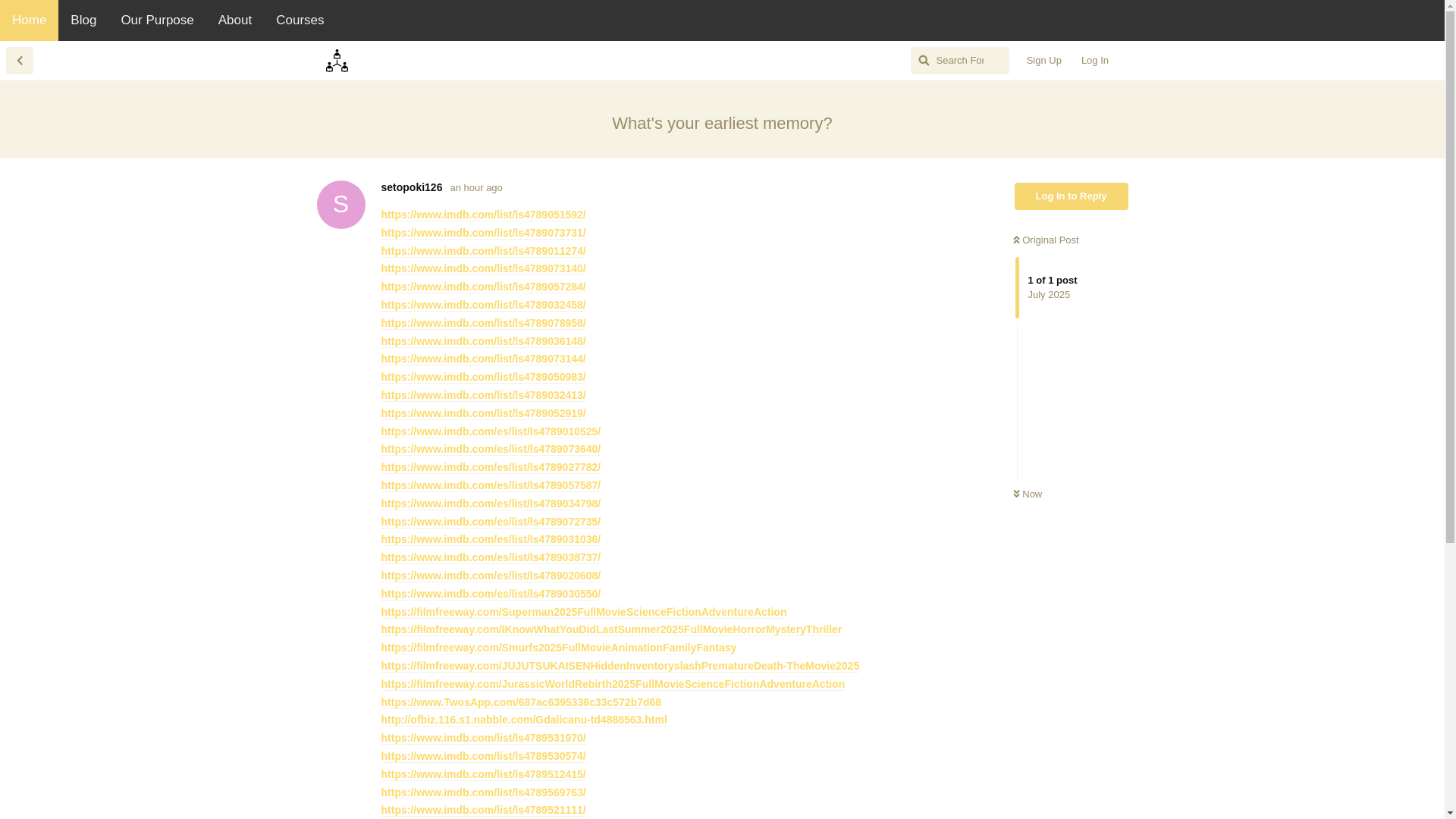Image resolution: width=1456 pixels, height=819 pixels.
Task: Open imdb es list ls4789057587 link
Action: pos(491,486)
